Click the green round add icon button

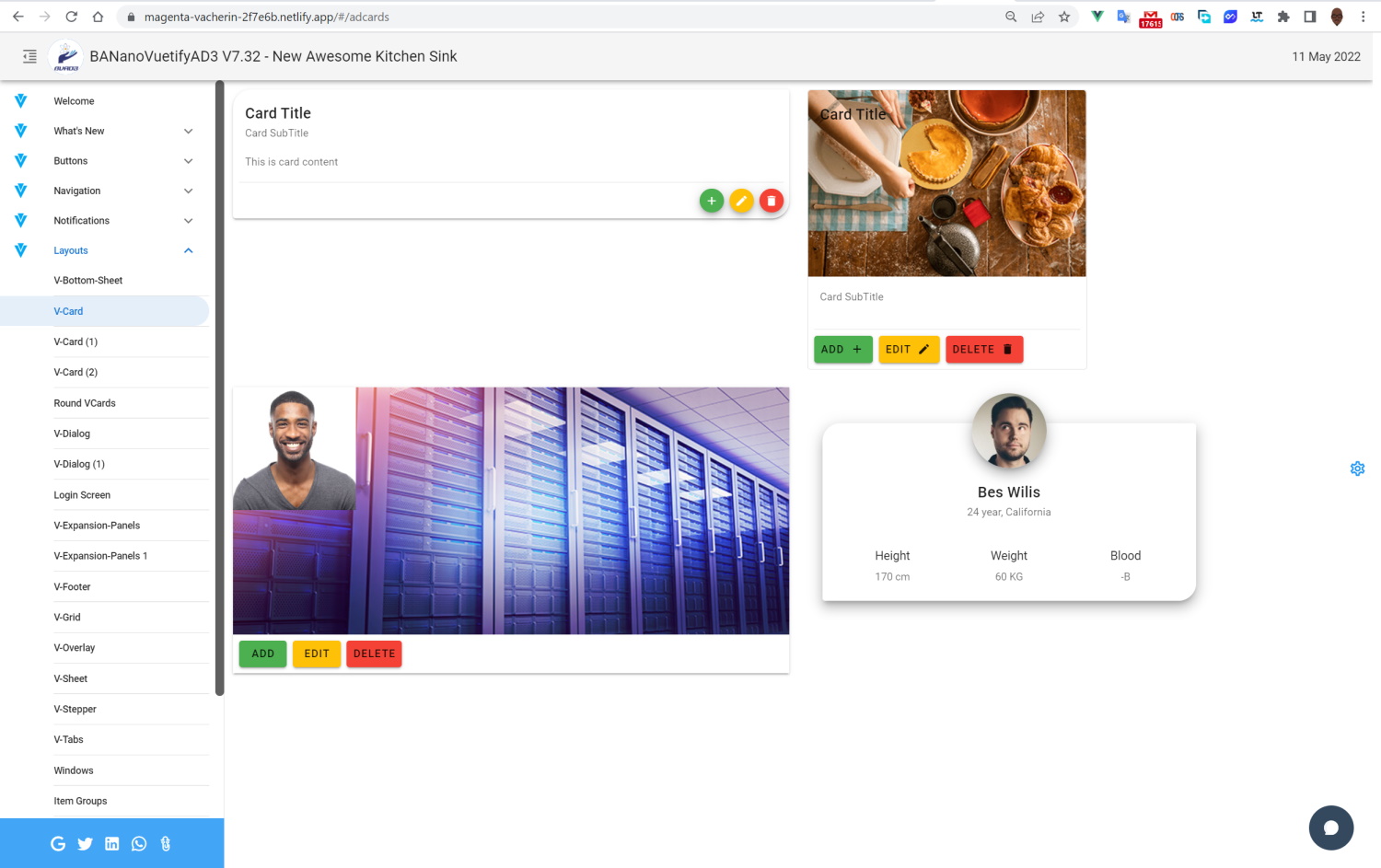712,201
